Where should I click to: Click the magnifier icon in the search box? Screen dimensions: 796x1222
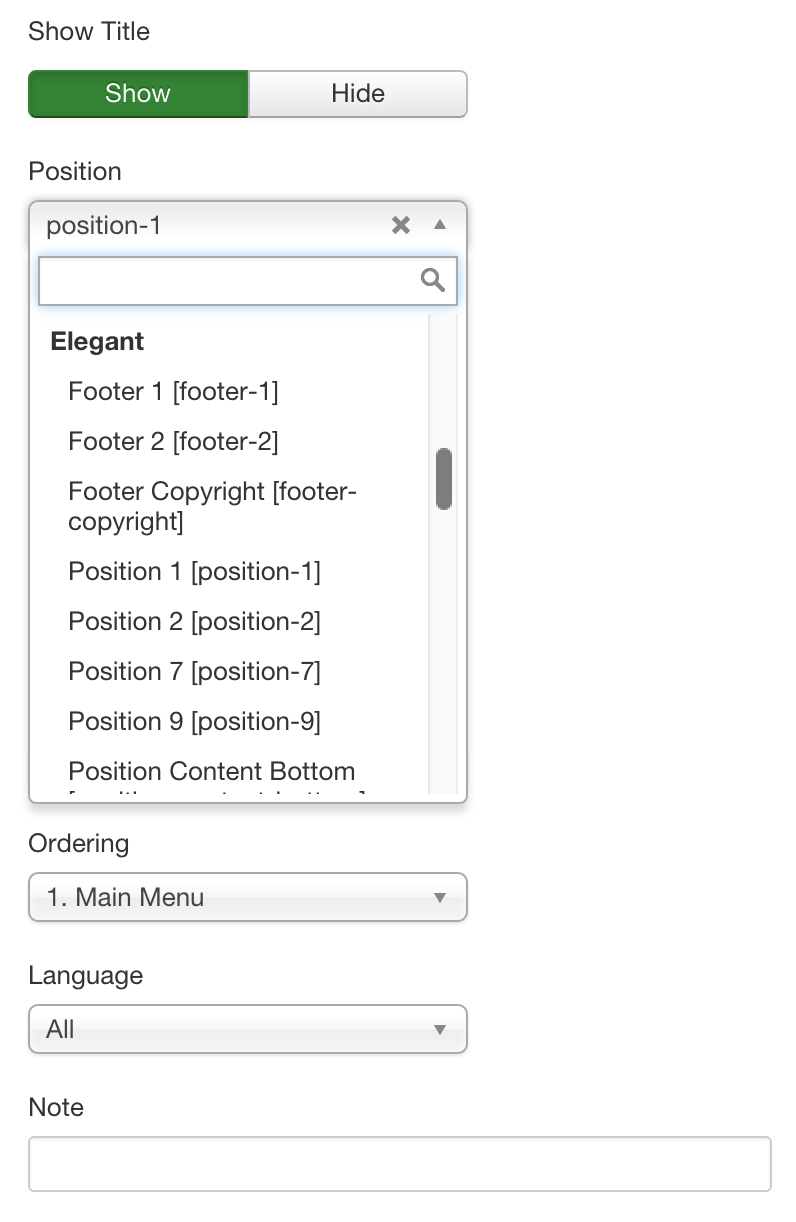pyautogui.click(x=433, y=280)
